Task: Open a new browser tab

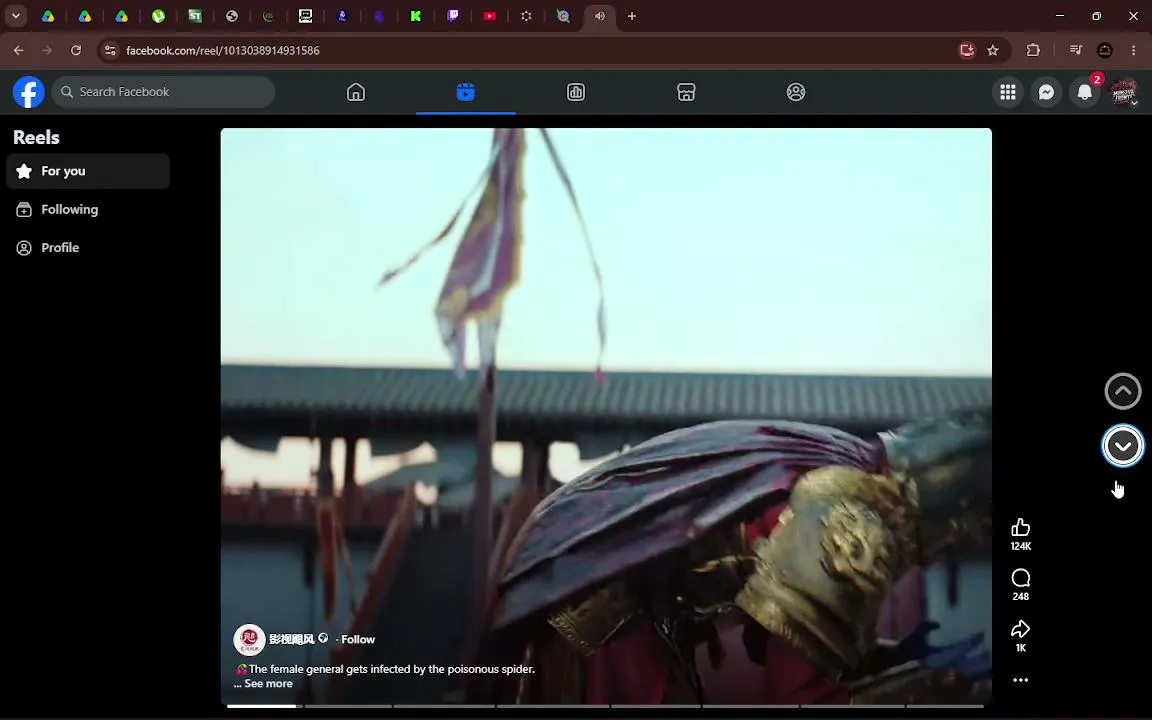Action: pyautogui.click(x=632, y=15)
